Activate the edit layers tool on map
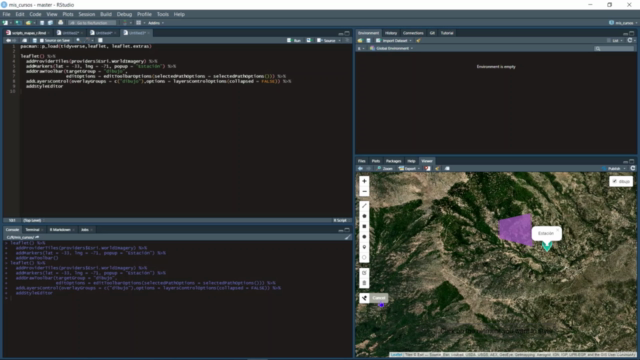 coord(364,273)
